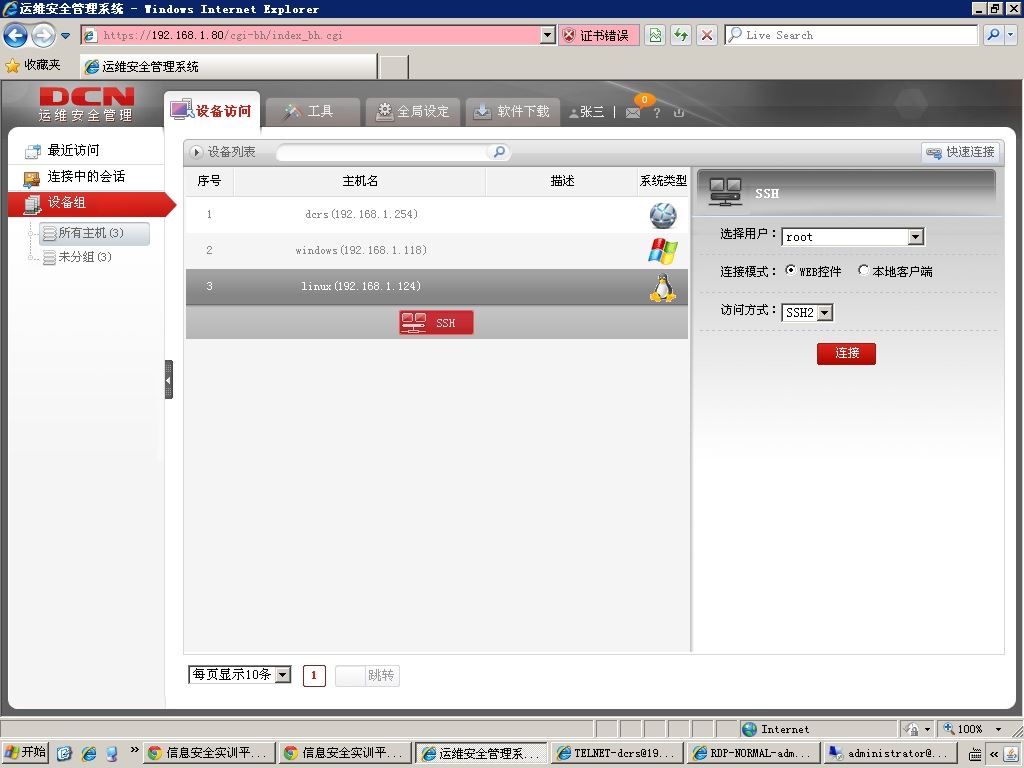Click the SSH panel header computer icon
Image resolution: width=1024 pixels, height=768 pixels.
click(725, 193)
